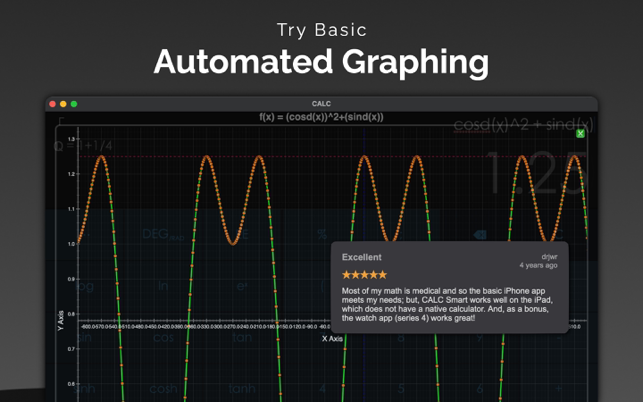
Task: Click the faded tan key
Action: click(242, 338)
